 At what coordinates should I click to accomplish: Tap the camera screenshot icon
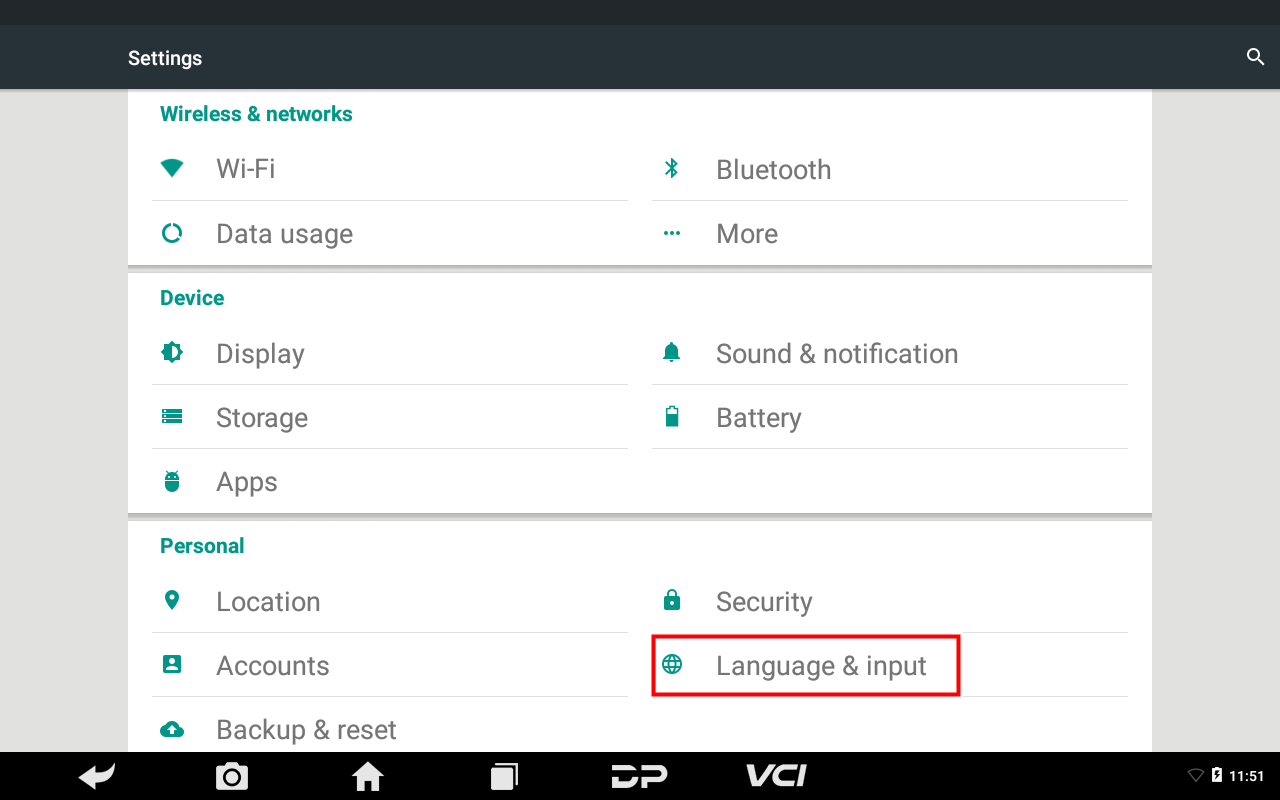pyautogui.click(x=232, y=776)
